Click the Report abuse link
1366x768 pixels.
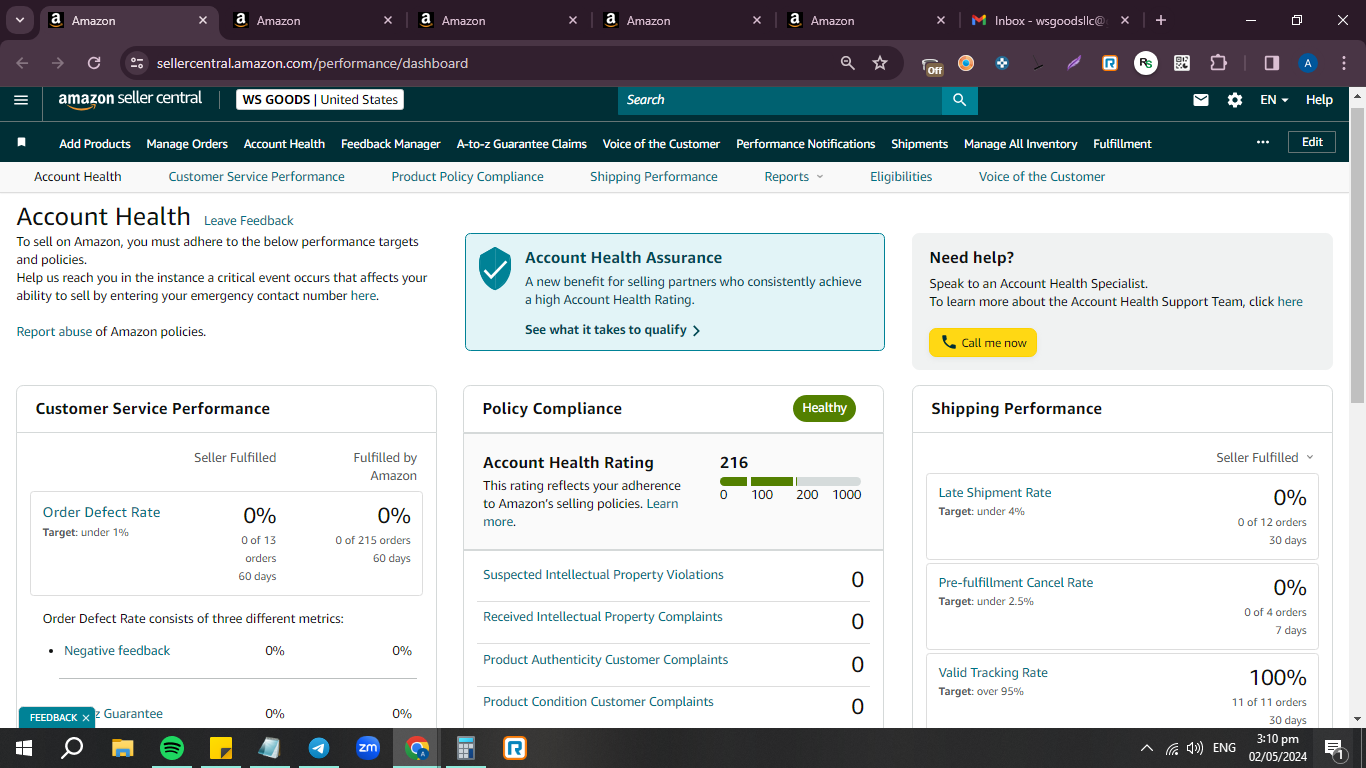(x=54, y=332)
